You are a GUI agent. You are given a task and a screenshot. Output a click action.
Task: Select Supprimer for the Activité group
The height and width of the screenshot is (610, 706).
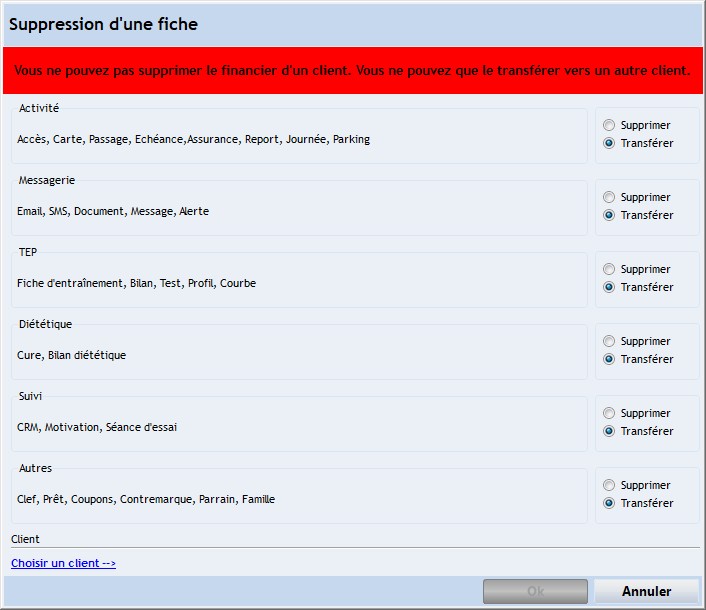[x=609, y=126]
